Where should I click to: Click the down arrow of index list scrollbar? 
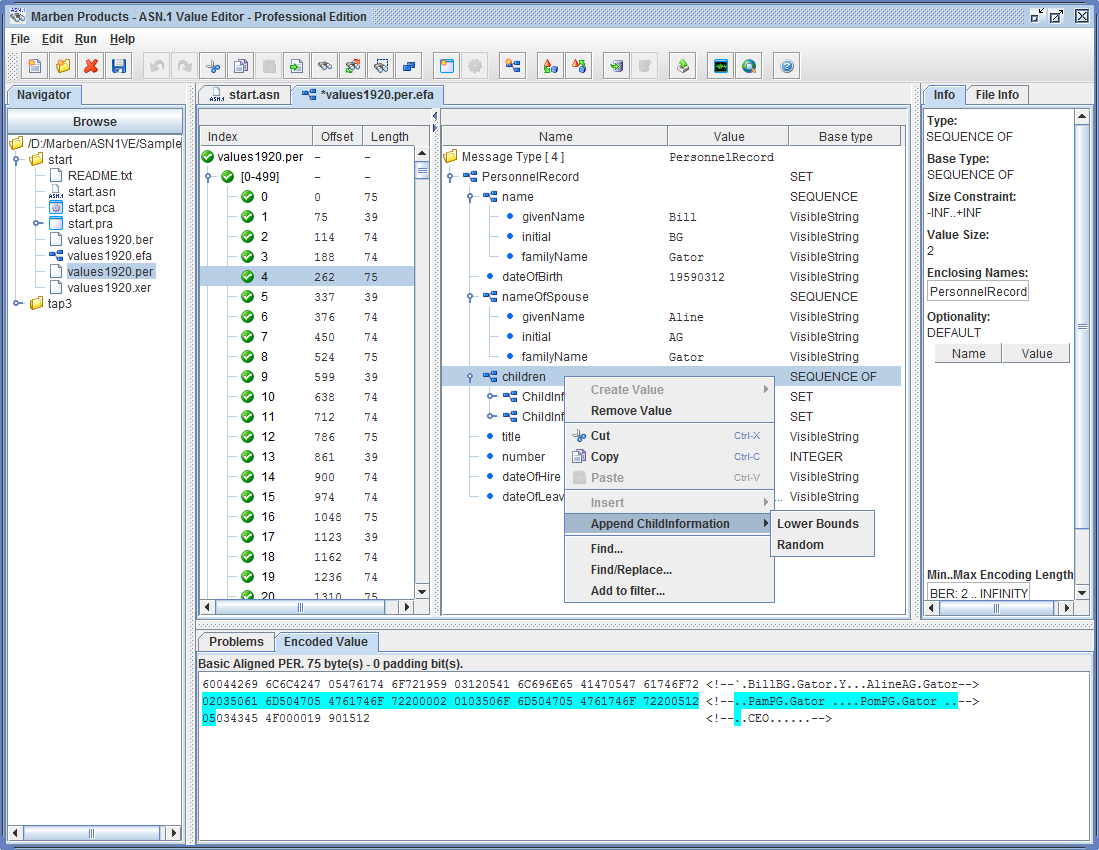pos(422,591)
